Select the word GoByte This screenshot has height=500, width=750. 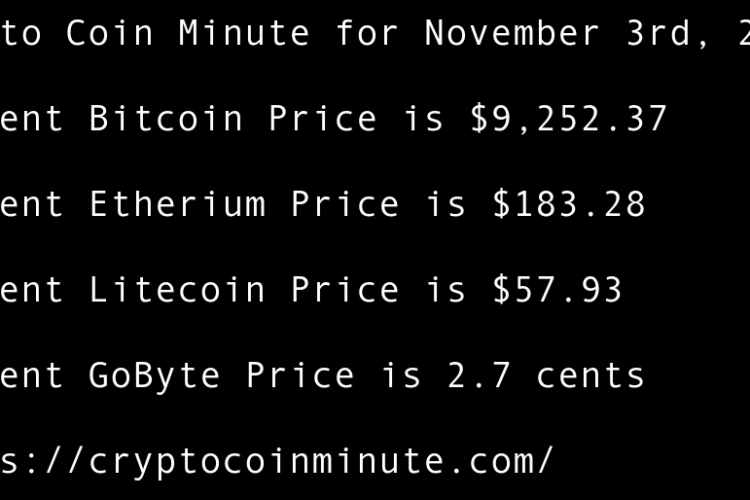(x=155, y=376)
